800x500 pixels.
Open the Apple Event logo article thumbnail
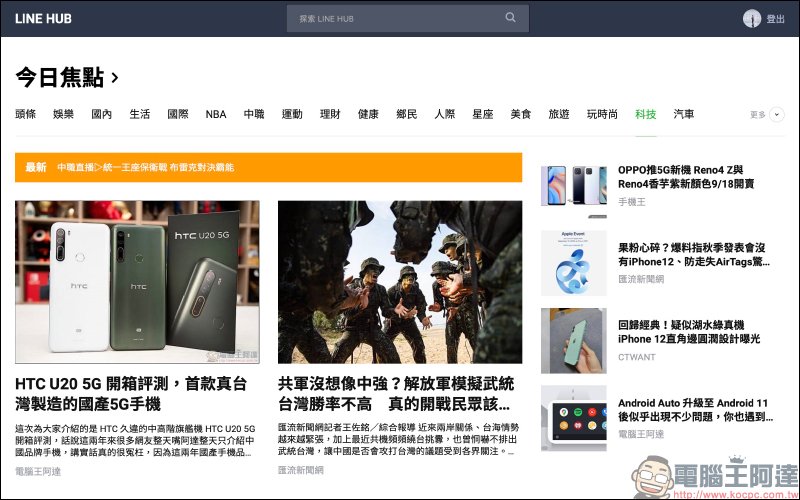click(574, 263)
